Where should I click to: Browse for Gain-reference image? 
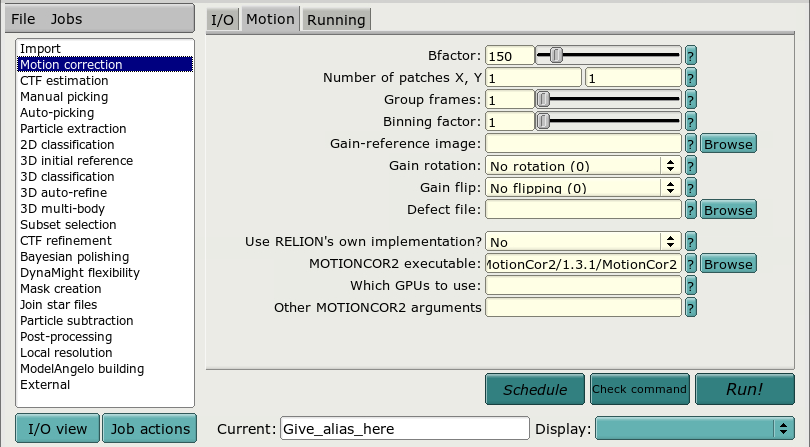728,144
